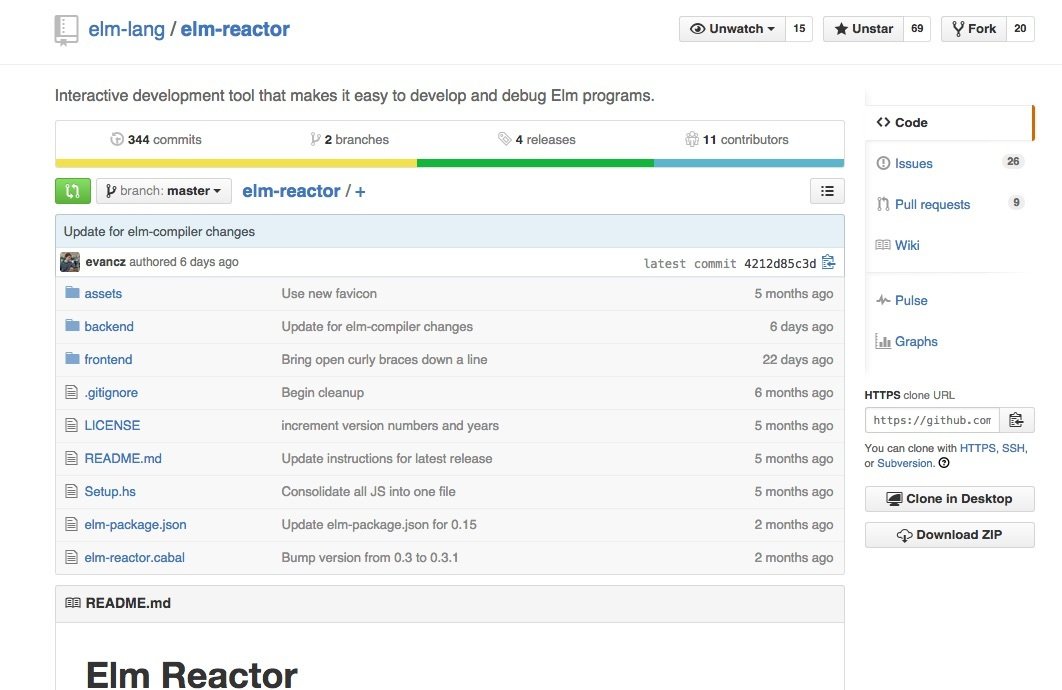Click the releases tag icon
This screenshot has height=690, width=1062.
pos(505,139)
